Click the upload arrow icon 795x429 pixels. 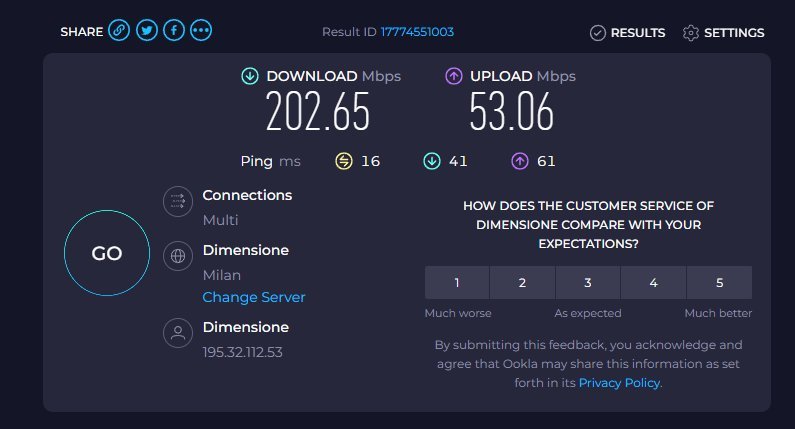point(453,76)
